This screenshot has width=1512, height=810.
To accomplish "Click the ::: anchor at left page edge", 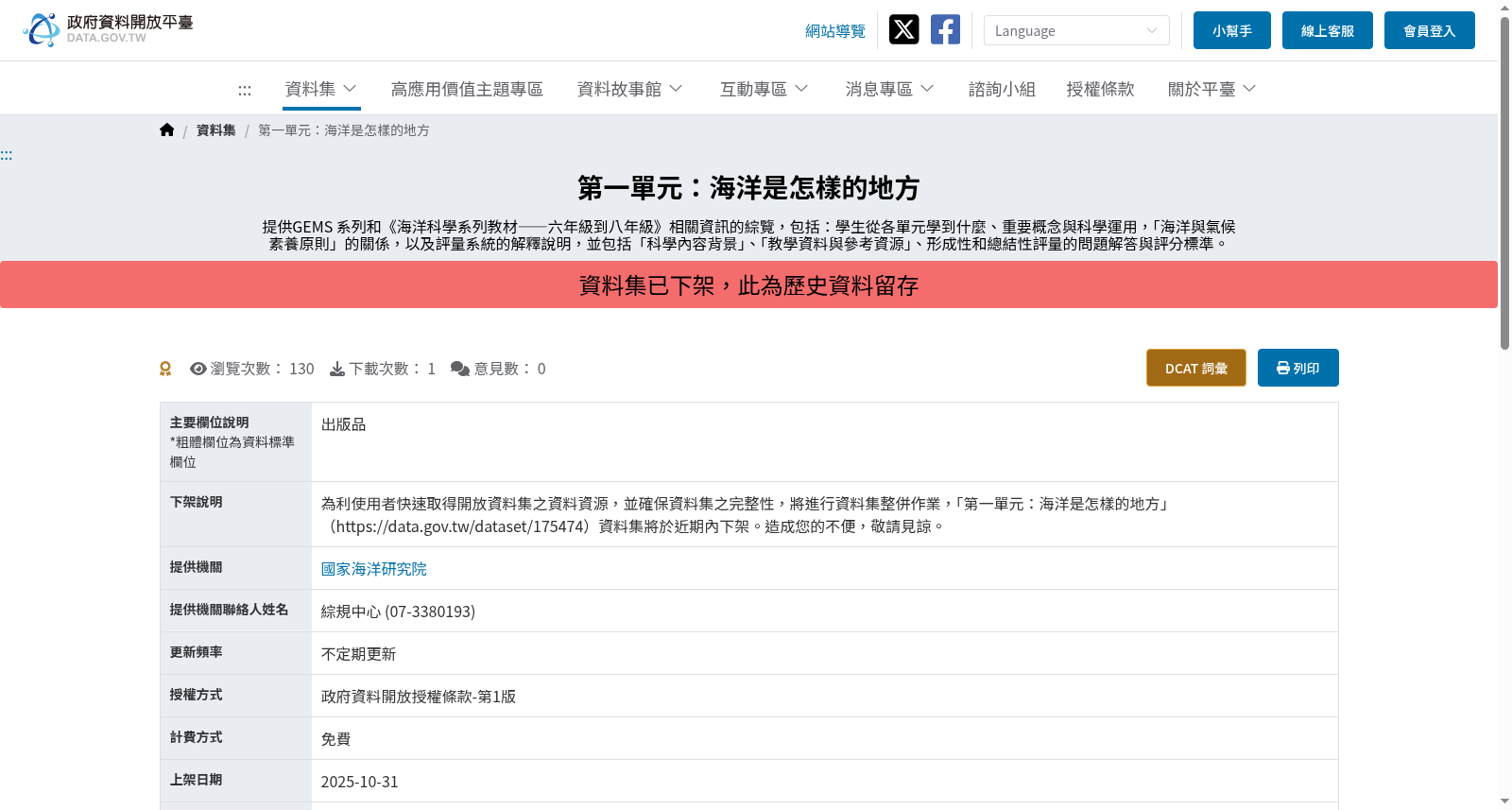I will click(7, 155).
